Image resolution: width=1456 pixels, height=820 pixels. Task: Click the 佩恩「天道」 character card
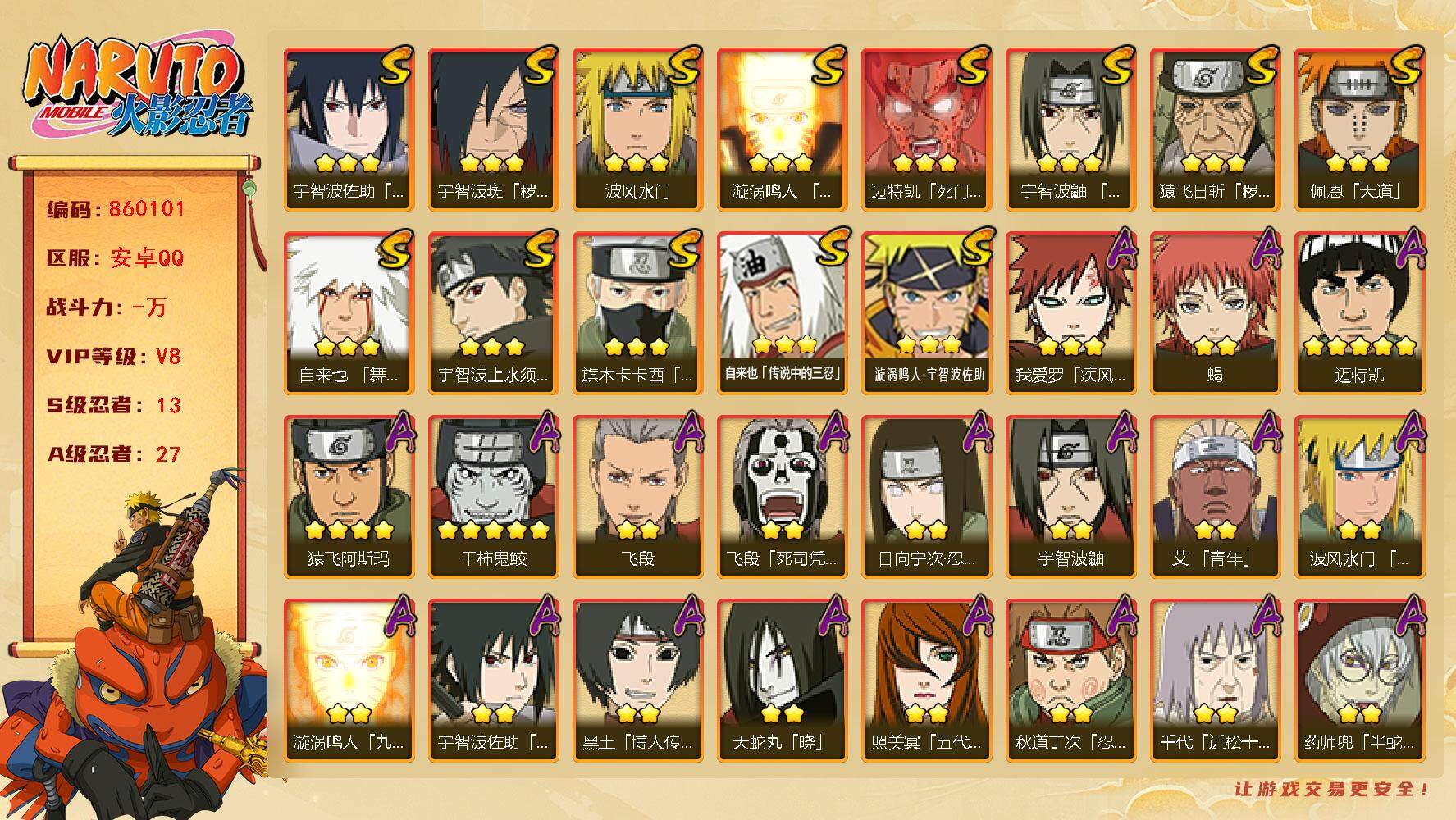[1359, 130]
